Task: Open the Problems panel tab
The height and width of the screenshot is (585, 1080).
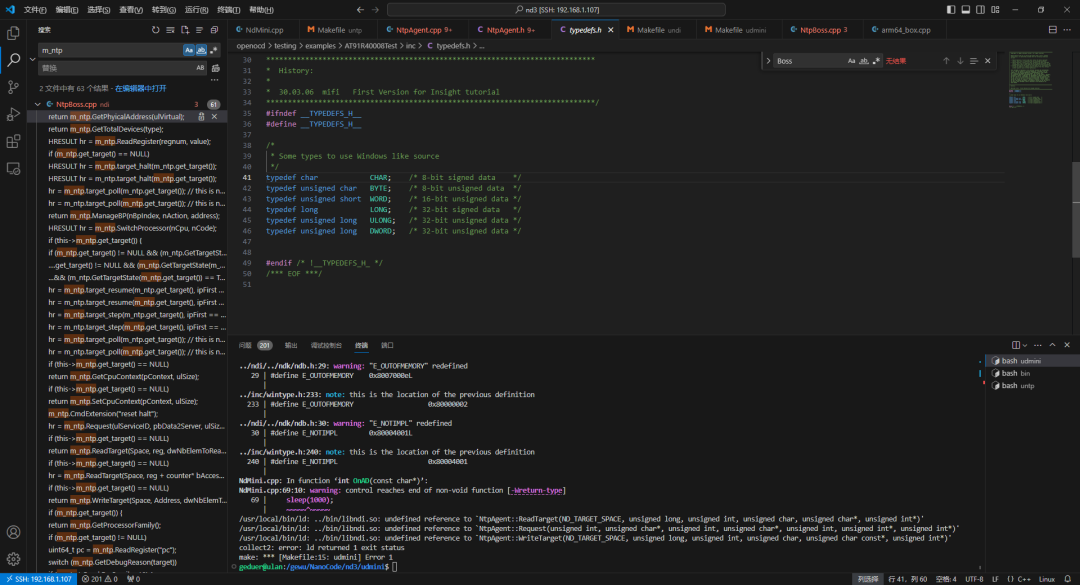Action: (255, 345)
